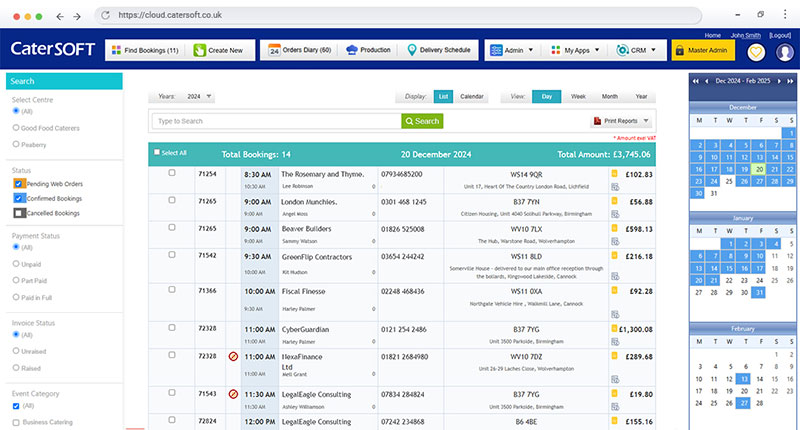The width and height of the screenshot is (800, 430).
Task: Reload the page with browser refresh icon
Action: [x=106, y=15]
